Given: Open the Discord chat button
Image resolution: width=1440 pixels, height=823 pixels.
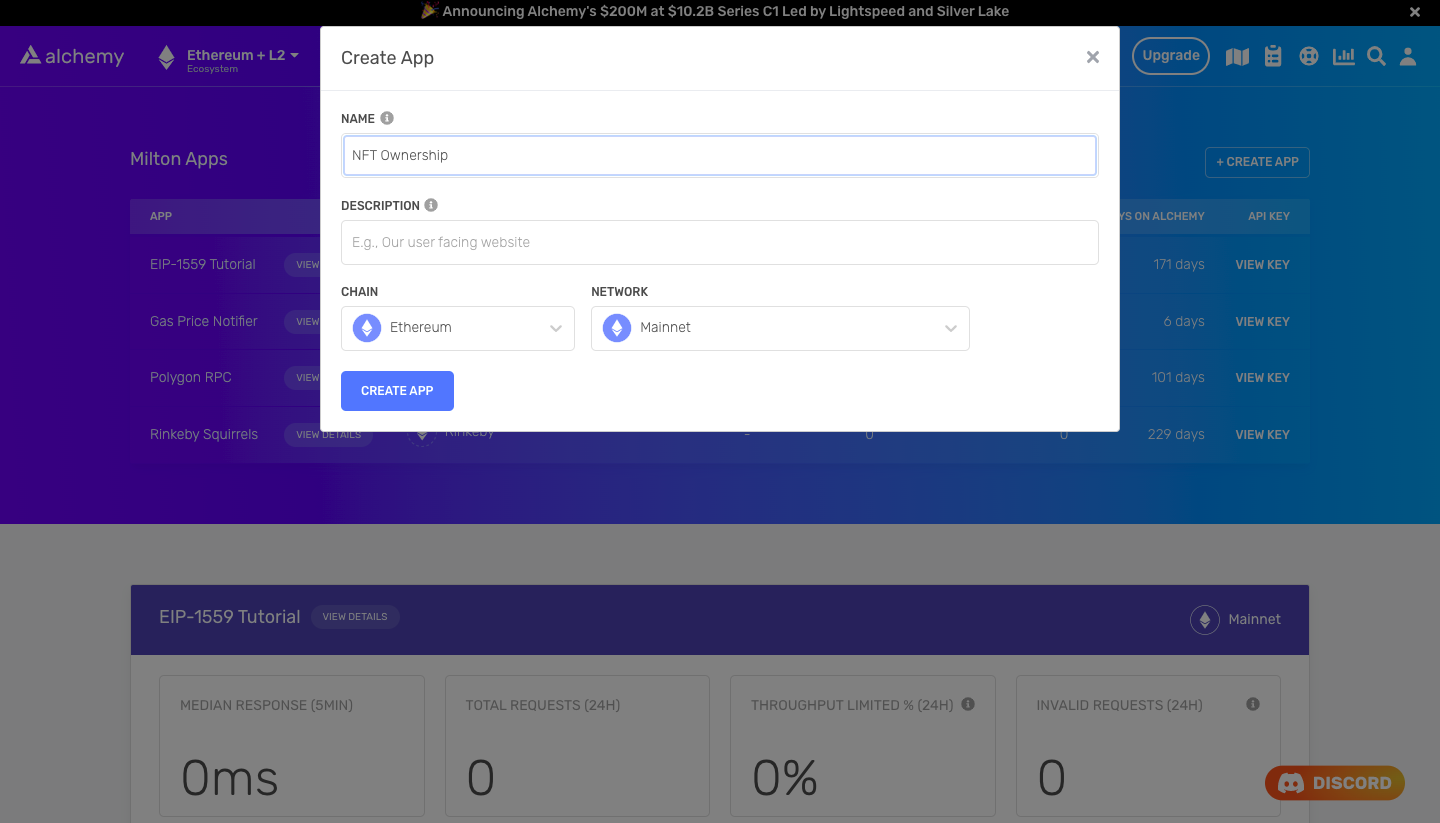Looking at the screenshot, I should tap(1334, 783).
